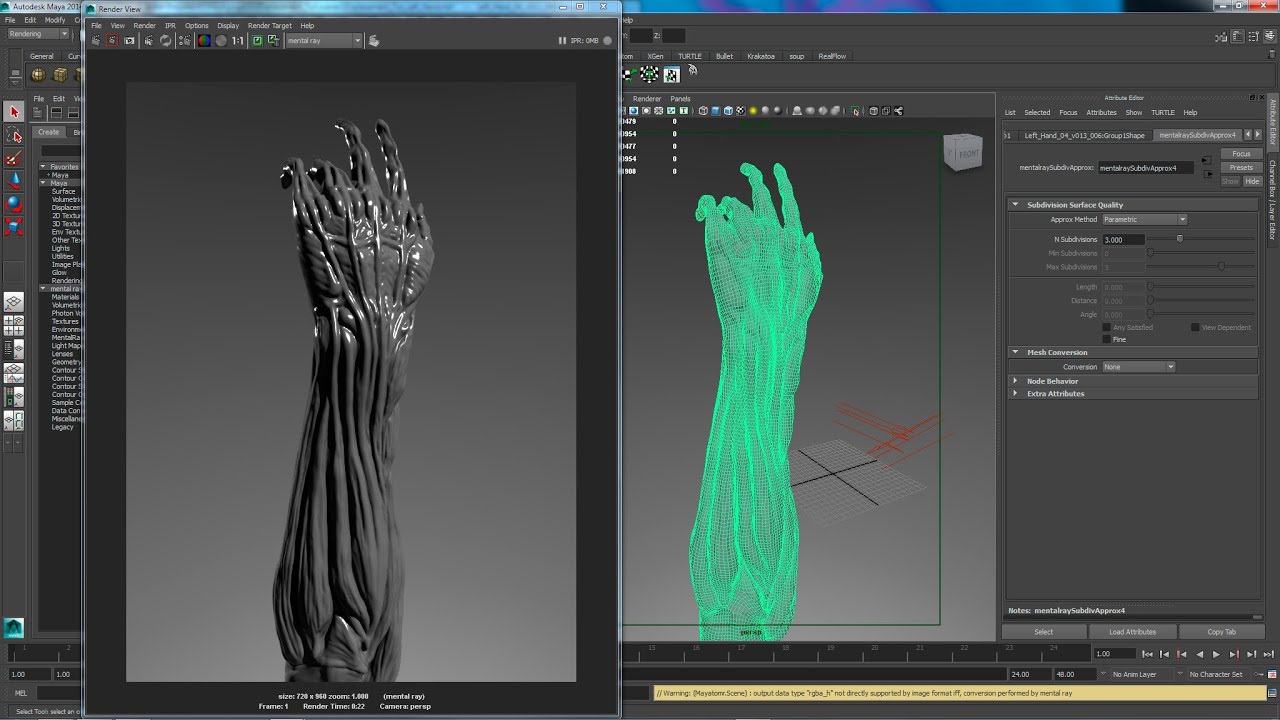Click the Copy Tab button
The image size is (1280, 720).
pos(1221,632)
